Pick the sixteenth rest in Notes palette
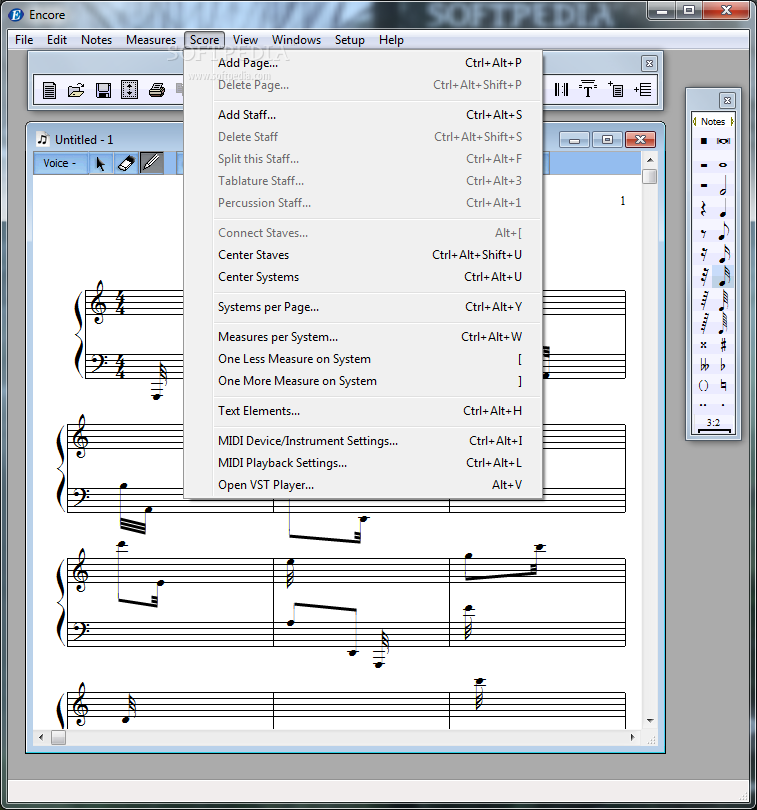 tap(703, 254)
